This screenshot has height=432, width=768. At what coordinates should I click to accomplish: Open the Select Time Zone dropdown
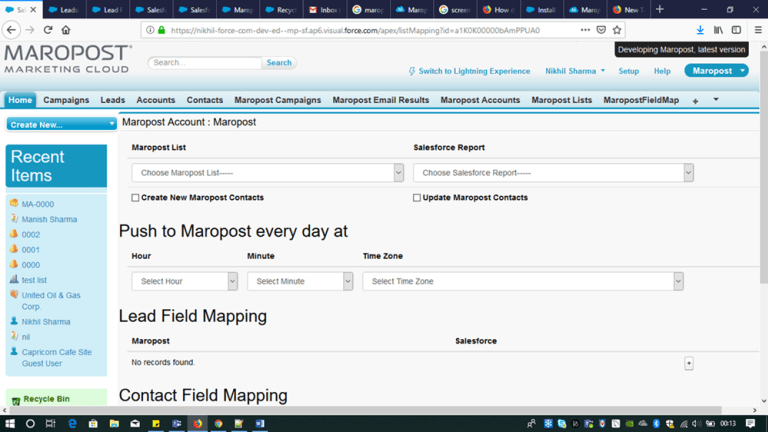[523, 281]
